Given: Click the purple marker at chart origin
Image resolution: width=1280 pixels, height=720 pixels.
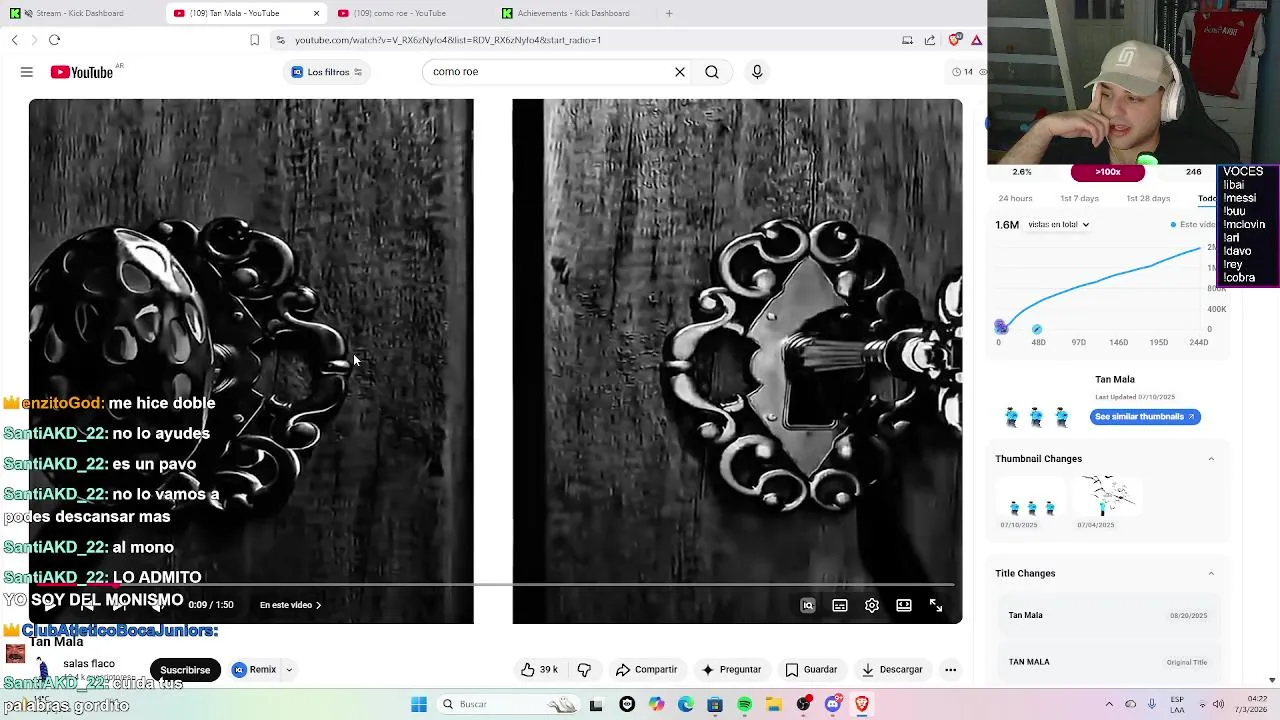Looking at the screenshot, I should (x=1001, y=327).
